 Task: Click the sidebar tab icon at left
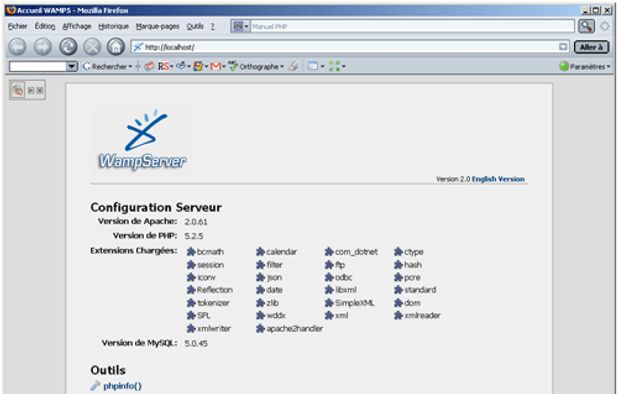click(x=17, y=90)
